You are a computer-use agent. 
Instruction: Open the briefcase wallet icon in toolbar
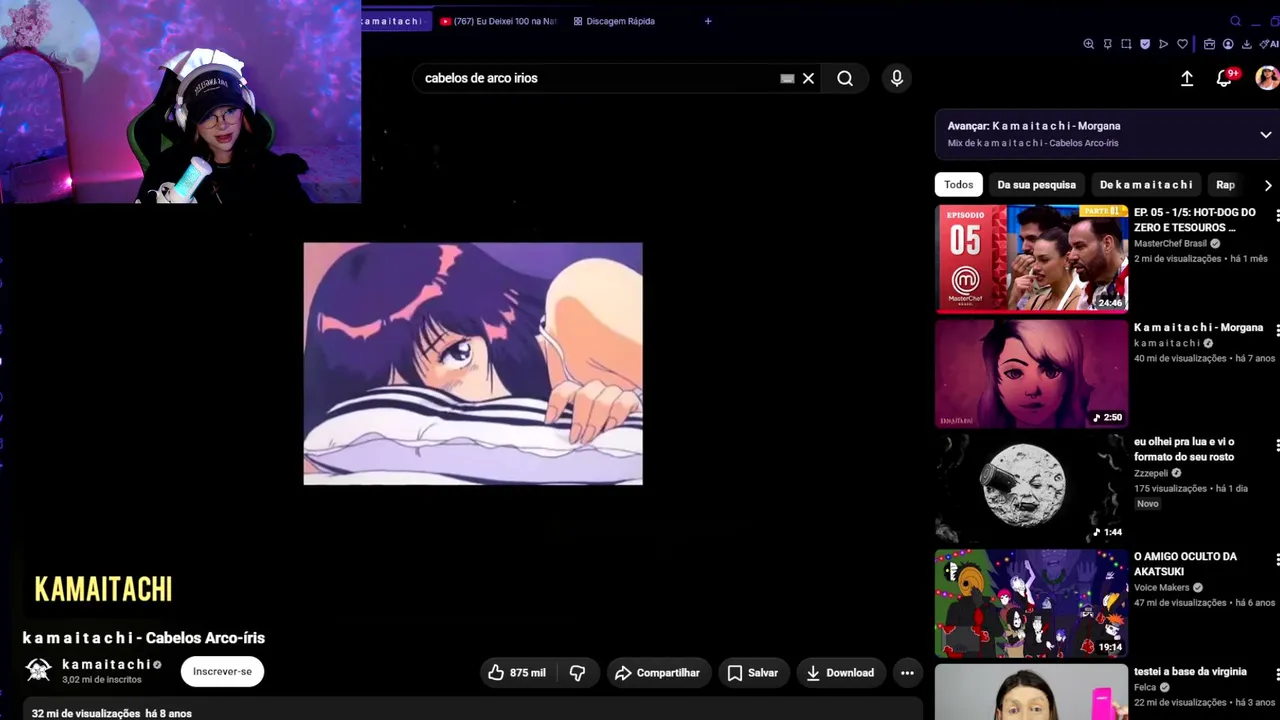tap(1209, 44)
